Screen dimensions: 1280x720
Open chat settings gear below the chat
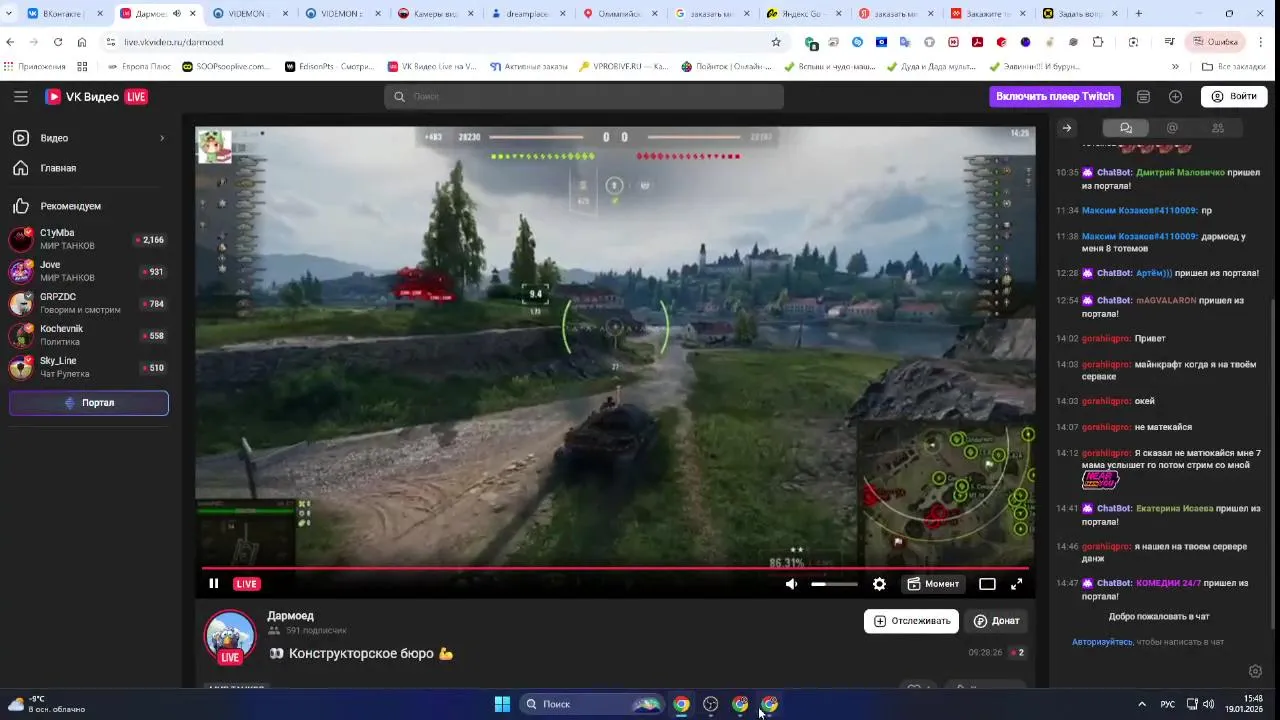(x=1256, y=671)
